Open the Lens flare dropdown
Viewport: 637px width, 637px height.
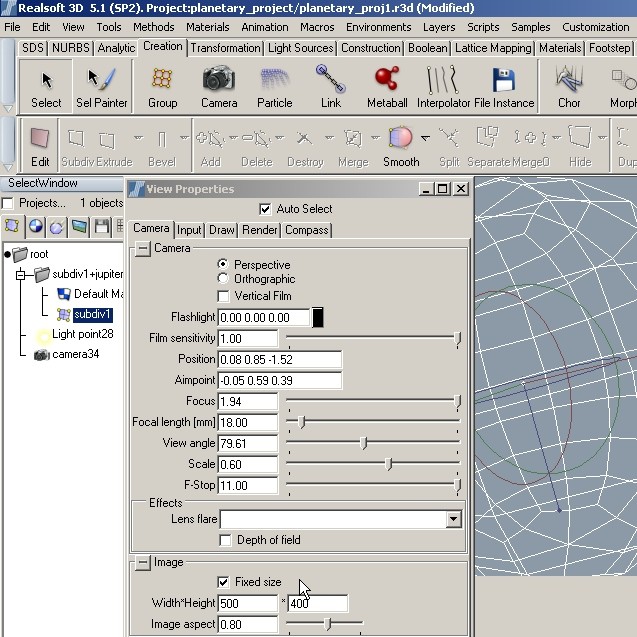pyautogui.click(x=454, y=520)
